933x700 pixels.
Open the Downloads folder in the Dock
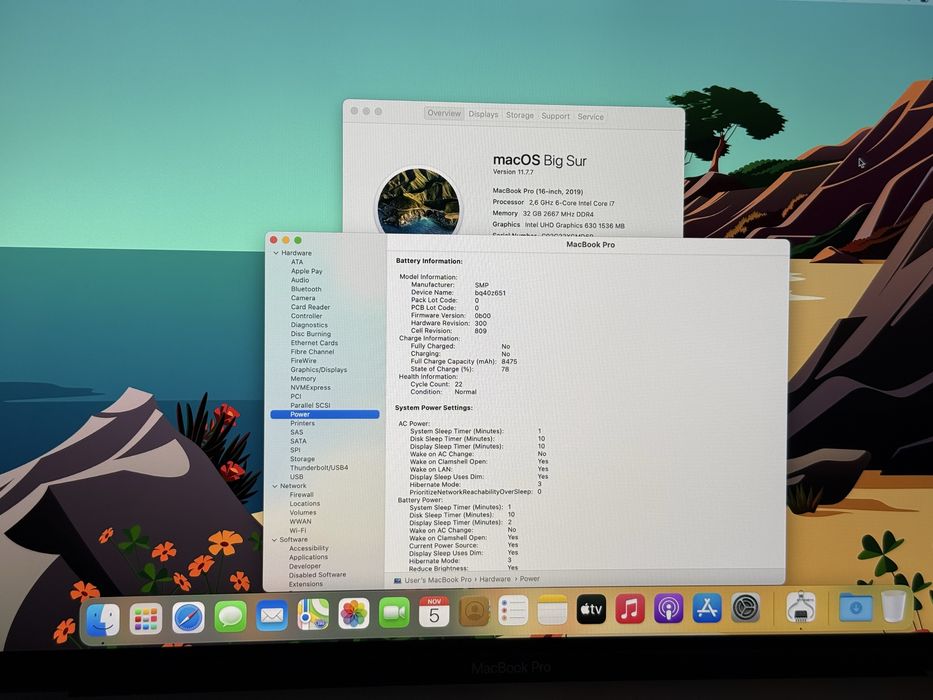[x=855, y=607]
